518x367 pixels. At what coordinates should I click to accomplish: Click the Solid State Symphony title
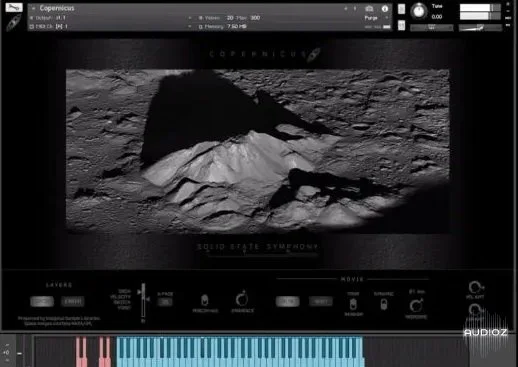click(257, 247)
